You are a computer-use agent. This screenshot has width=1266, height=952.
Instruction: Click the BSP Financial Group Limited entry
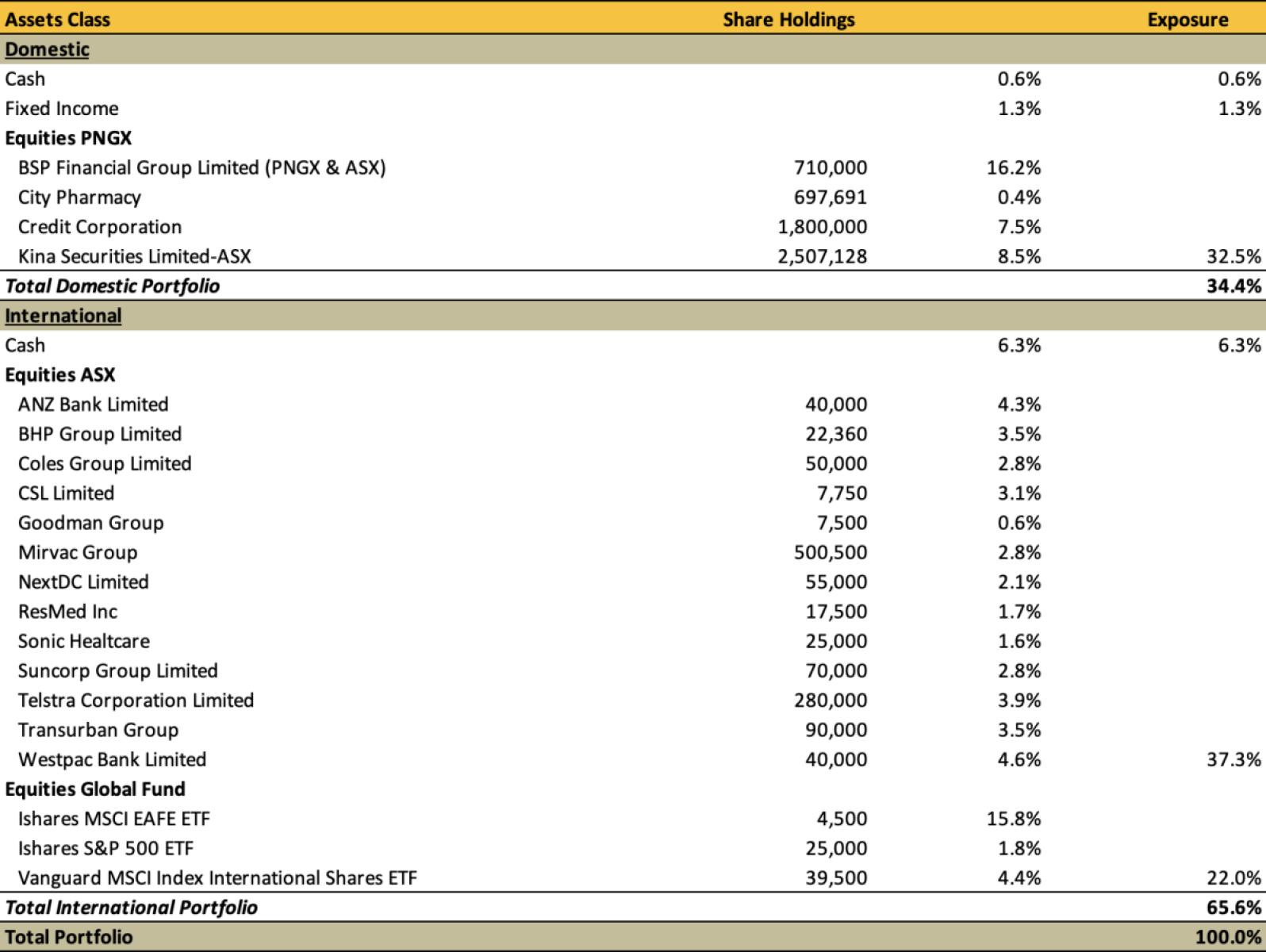point(201,167)
